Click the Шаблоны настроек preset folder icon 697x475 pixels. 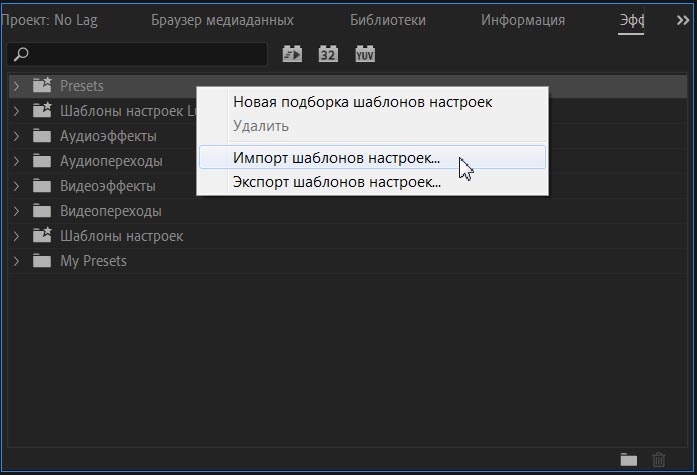pyautogui.click(x=42, y=235)
